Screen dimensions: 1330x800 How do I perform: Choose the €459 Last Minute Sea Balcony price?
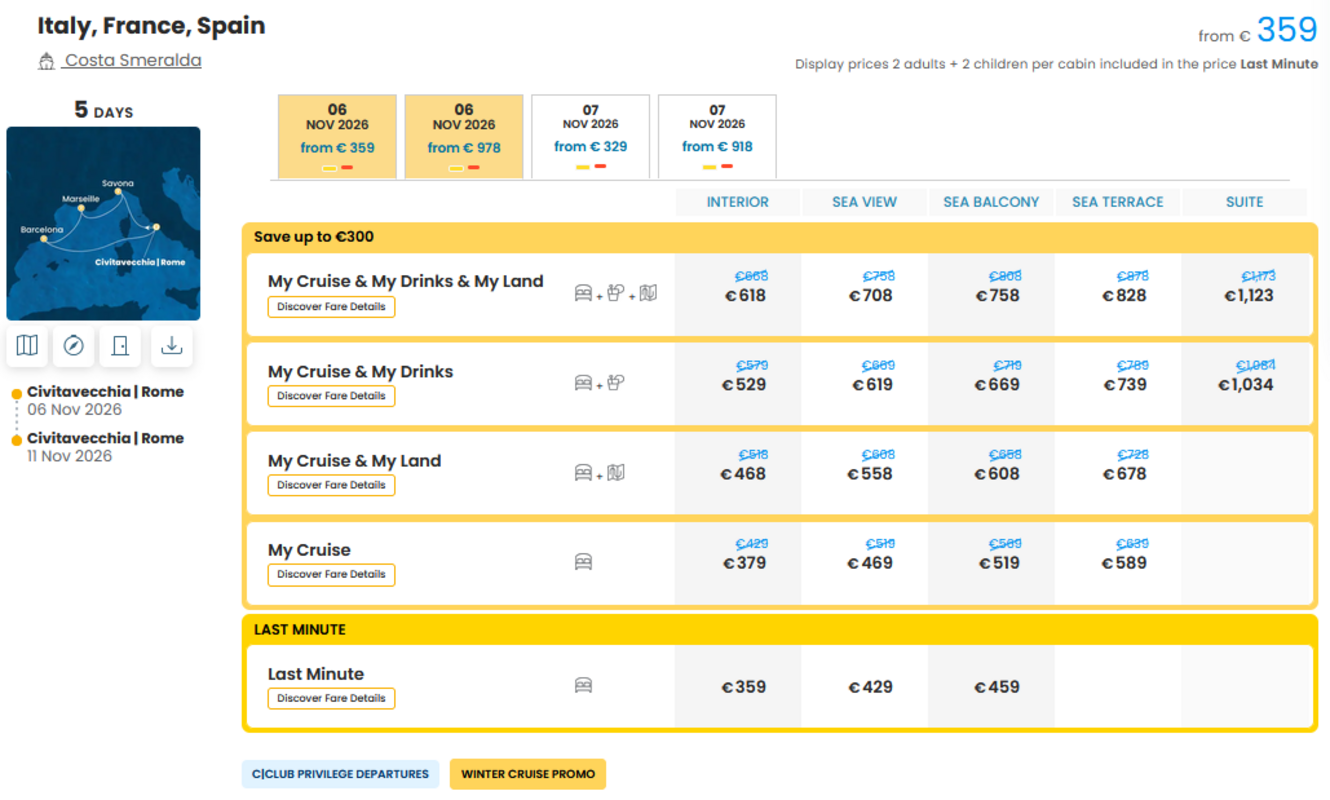click(x=997, y=687)
